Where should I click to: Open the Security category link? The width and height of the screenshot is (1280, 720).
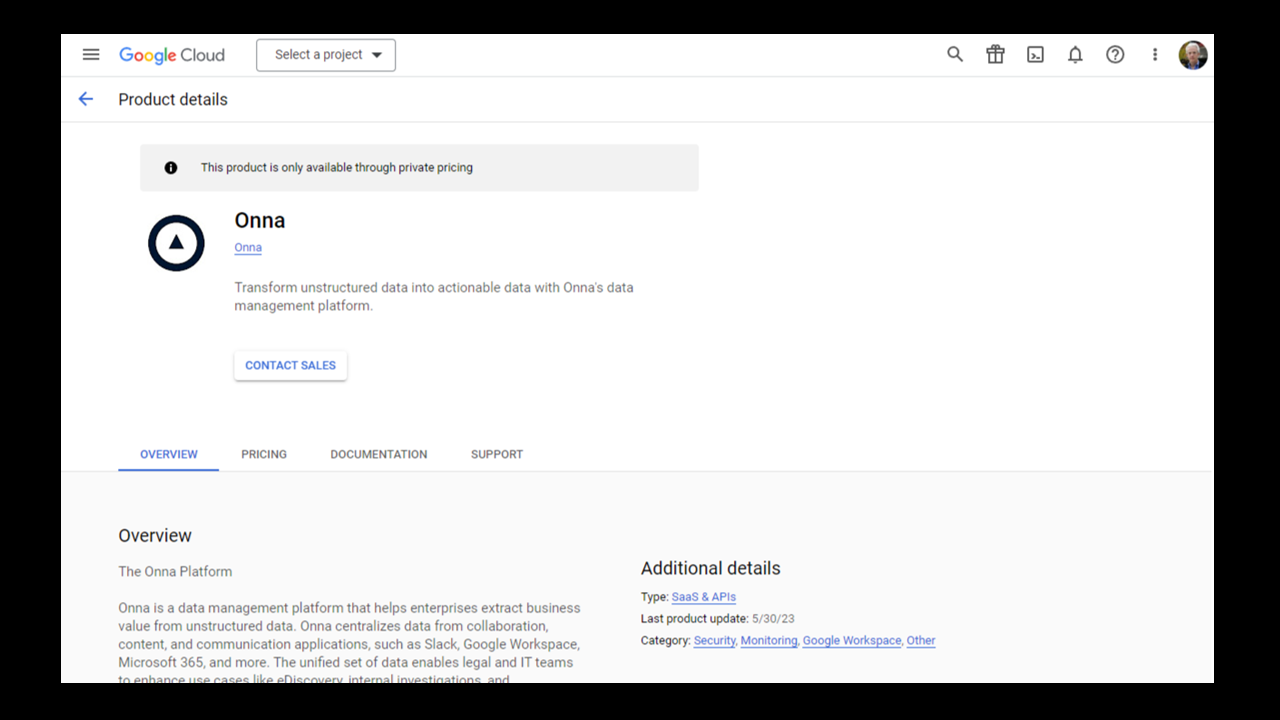point(715,640)
